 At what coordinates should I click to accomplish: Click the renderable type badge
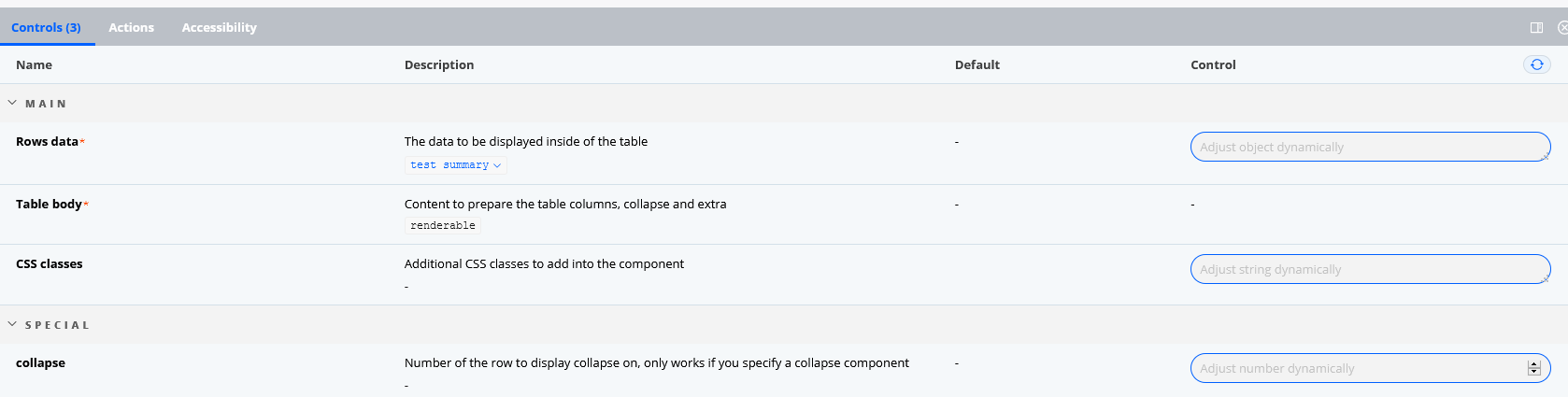[443, 226]
